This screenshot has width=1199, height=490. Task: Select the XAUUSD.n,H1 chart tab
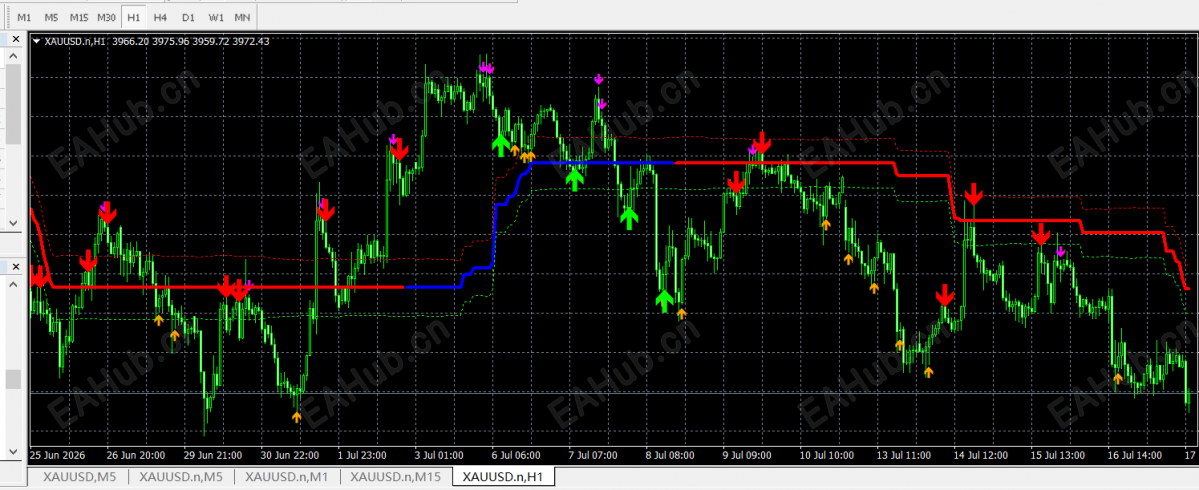point(502,477)
